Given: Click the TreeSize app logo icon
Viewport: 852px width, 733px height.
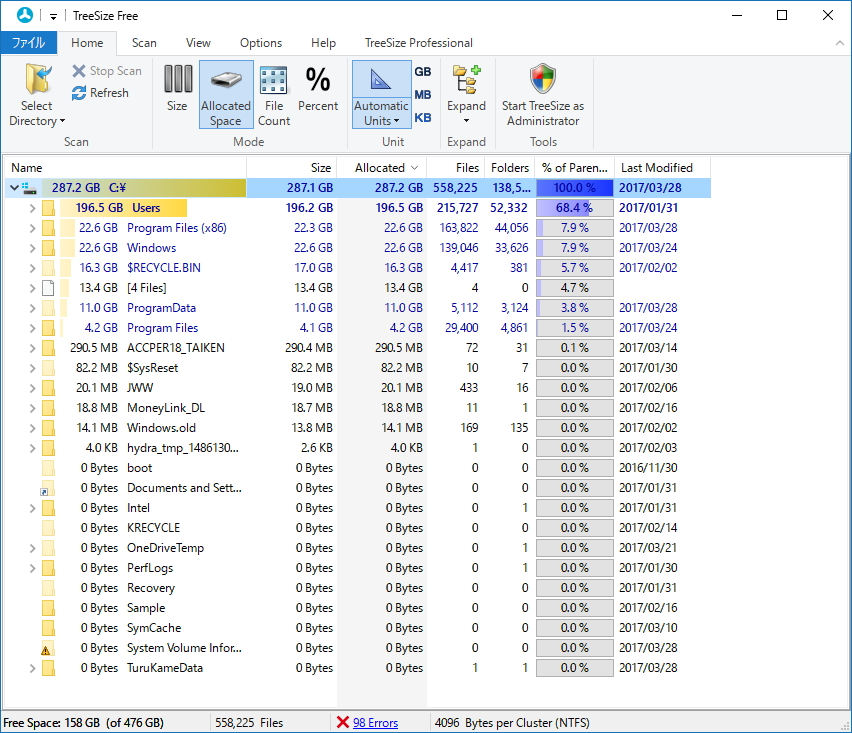Looking at the screenshot, I should [x=25, y=15].
